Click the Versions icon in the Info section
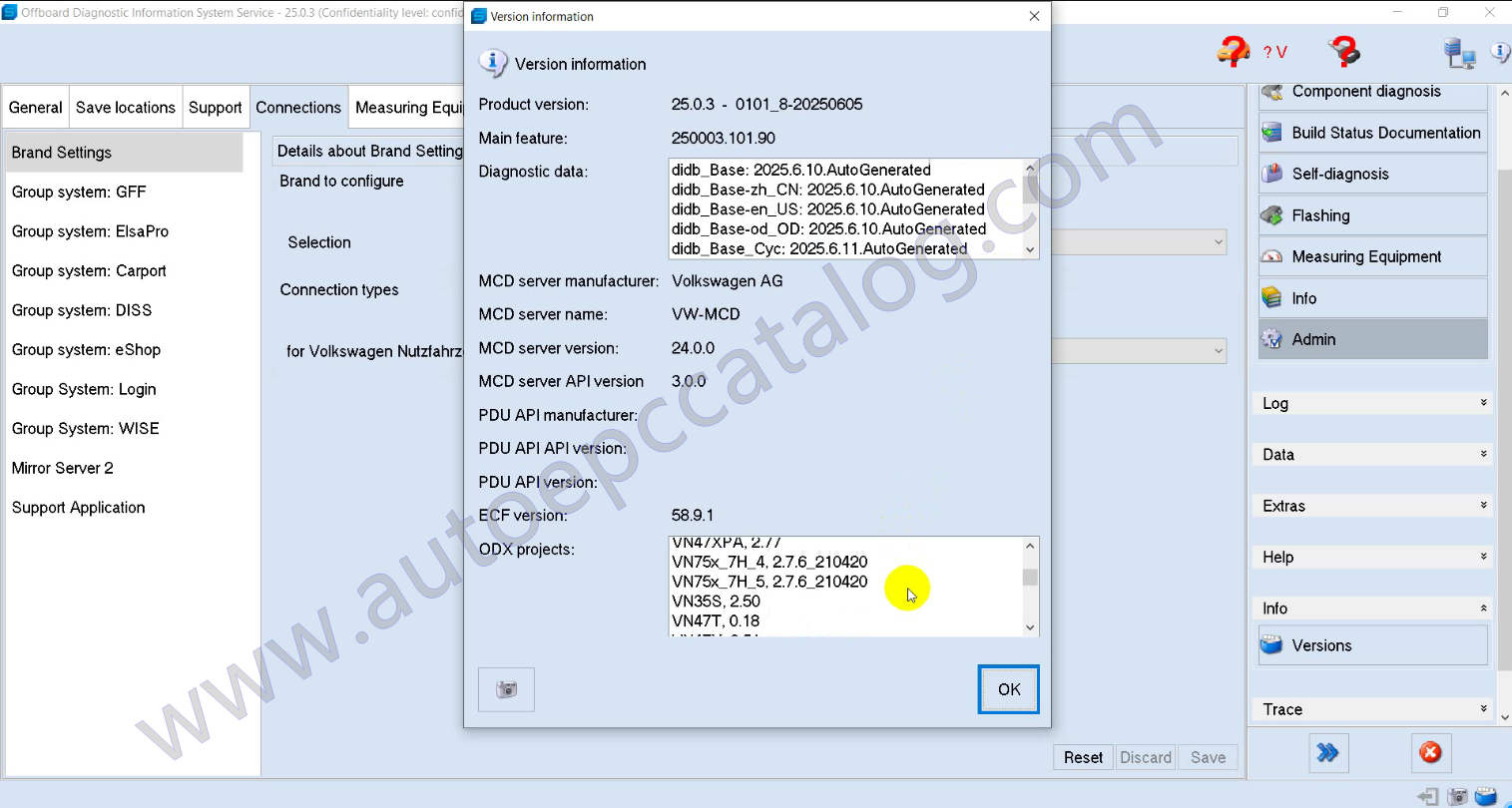 (x=1271, y=645)
